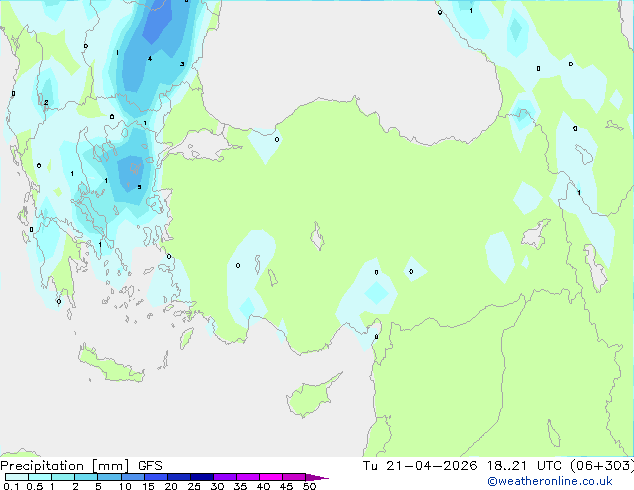Viewport: 634px width, 490px height.
Task: Select the GFS model label
Action: pyautogui.click(x=150, y=466)
